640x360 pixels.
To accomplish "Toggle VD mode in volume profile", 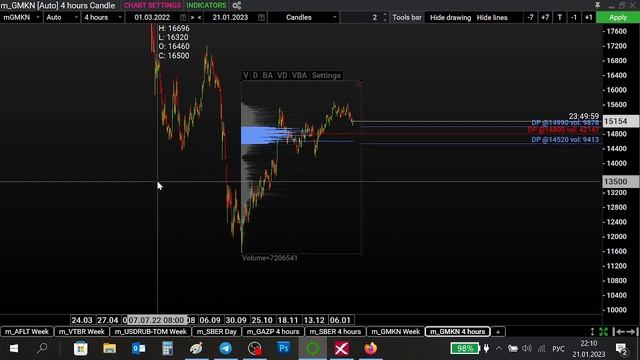I will pos(282,76).
